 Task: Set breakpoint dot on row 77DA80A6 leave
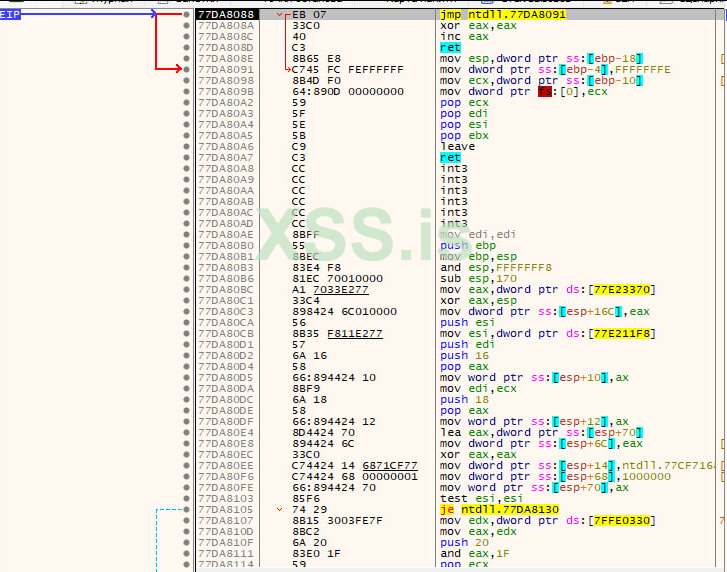[x=186, y=146]
